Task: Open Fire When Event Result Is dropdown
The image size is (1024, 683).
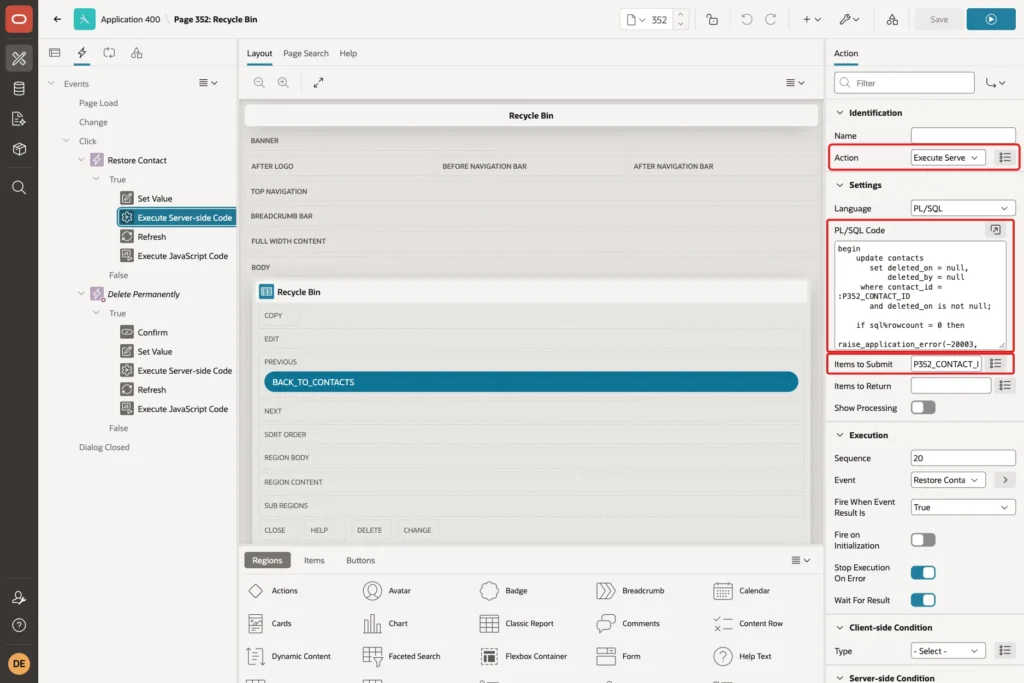Action: click(x=963, y=507)
